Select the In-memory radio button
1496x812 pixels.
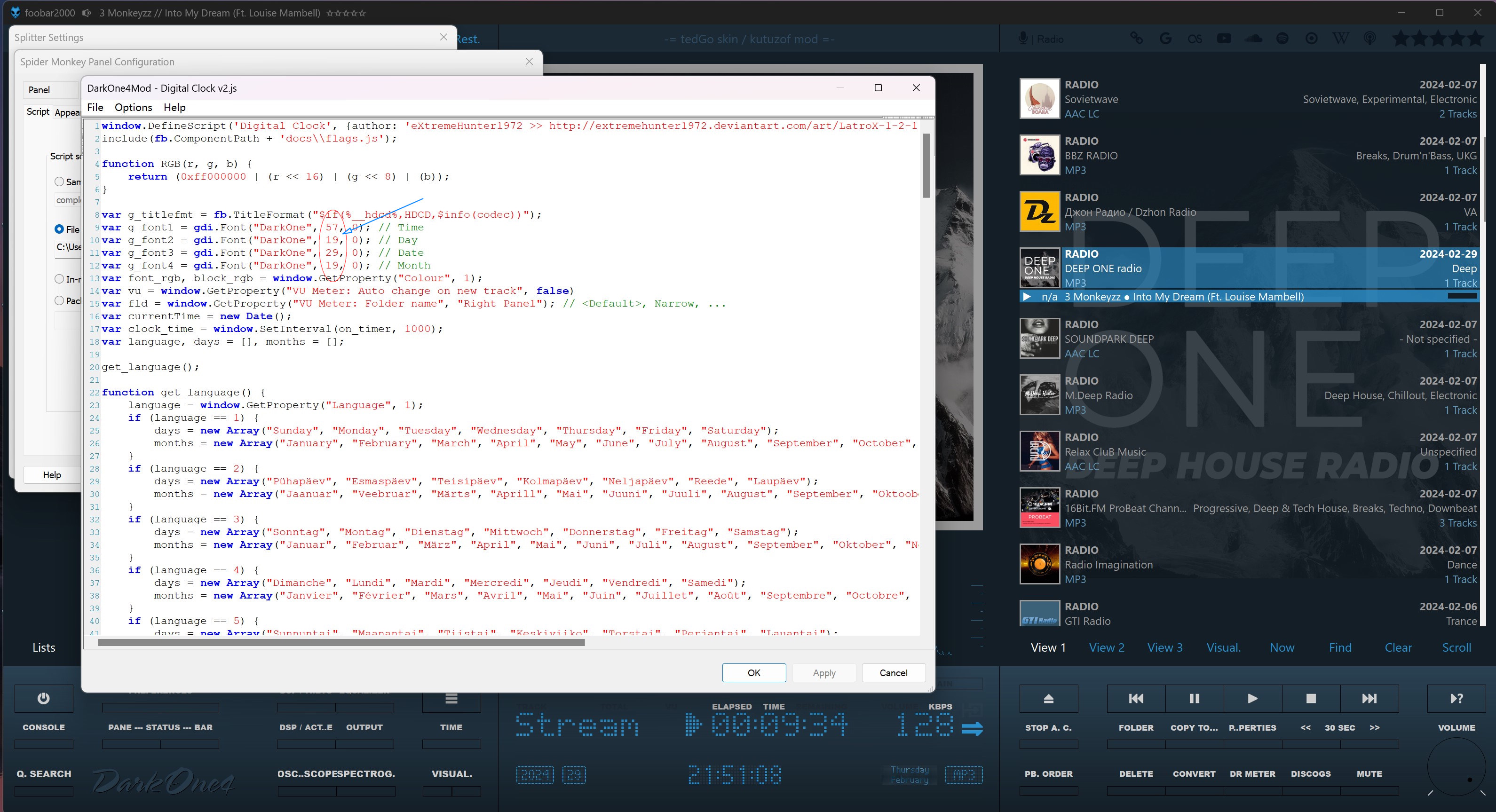pos(59,279)
